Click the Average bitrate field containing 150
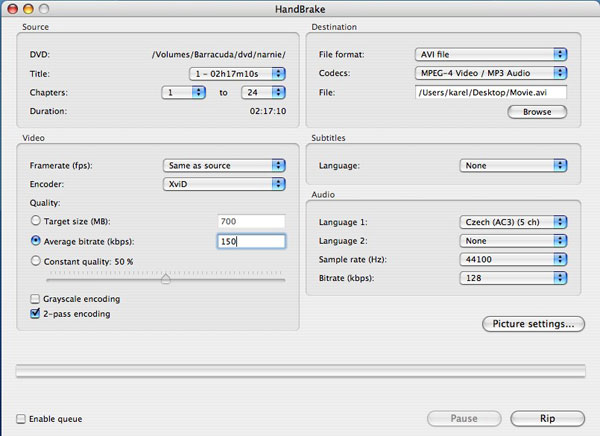Image resolution: width=600 pixels, height=436 pixels. (x=251, y=242)
